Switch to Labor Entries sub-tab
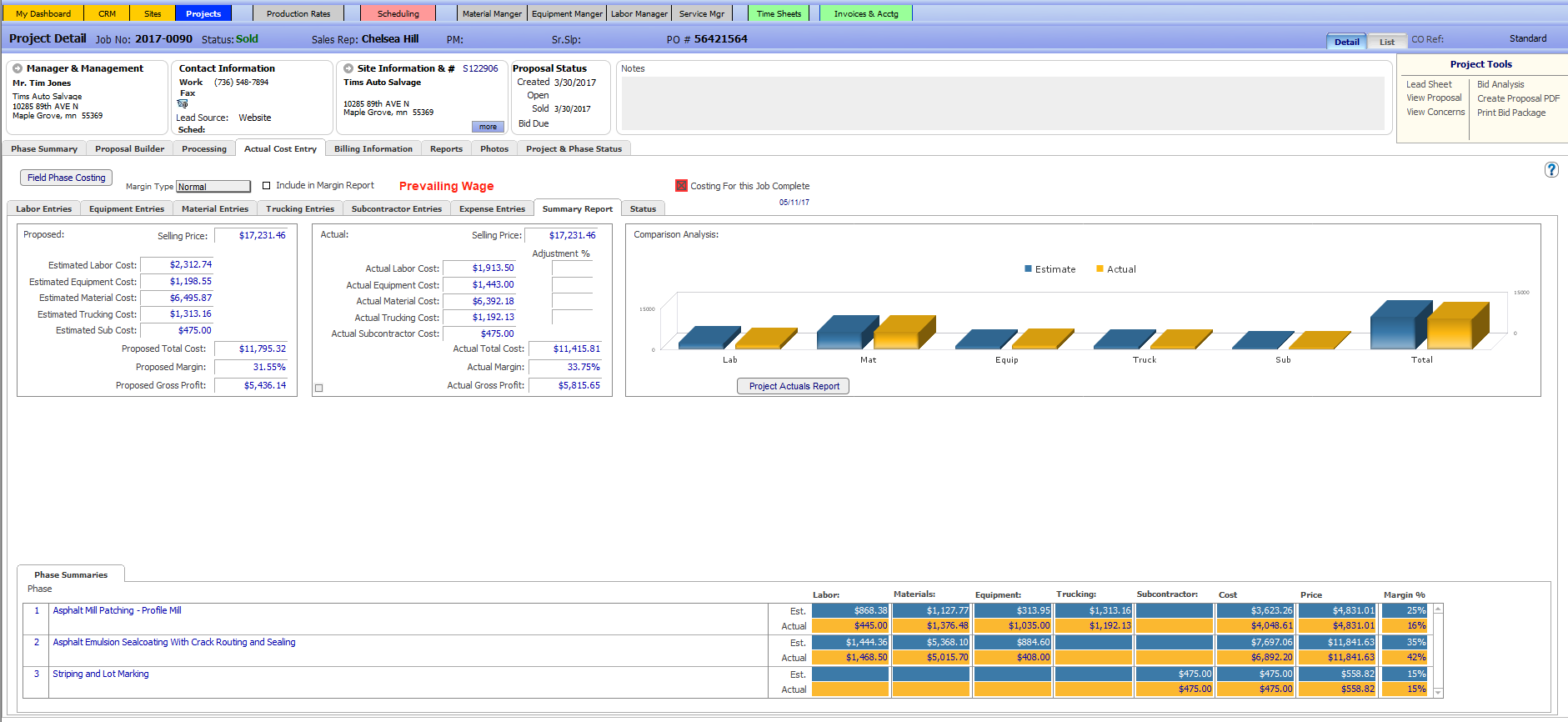The image size is (1568, 722). pyautogui.click(x=44, y=208)
